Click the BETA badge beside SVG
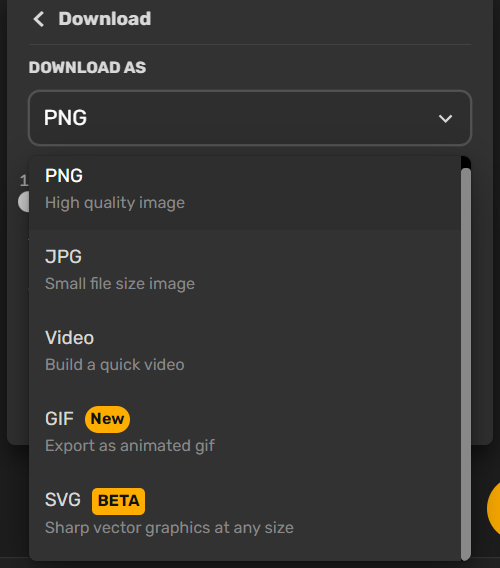Image resolution: width=500 pixels, height=568 pixels. click(118, 501)
